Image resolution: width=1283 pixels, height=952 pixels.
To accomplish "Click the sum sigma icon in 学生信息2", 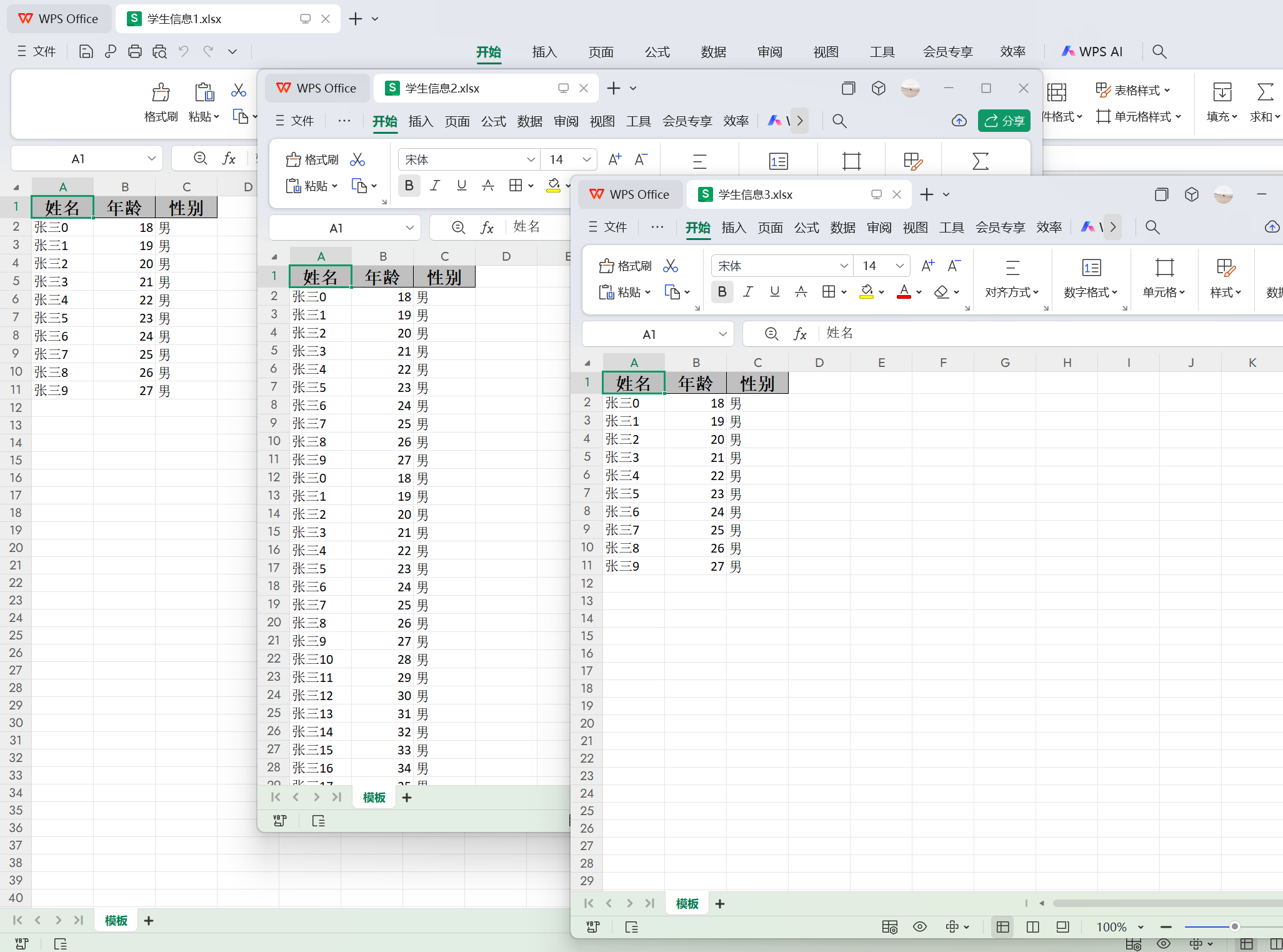I will (981, 161).
